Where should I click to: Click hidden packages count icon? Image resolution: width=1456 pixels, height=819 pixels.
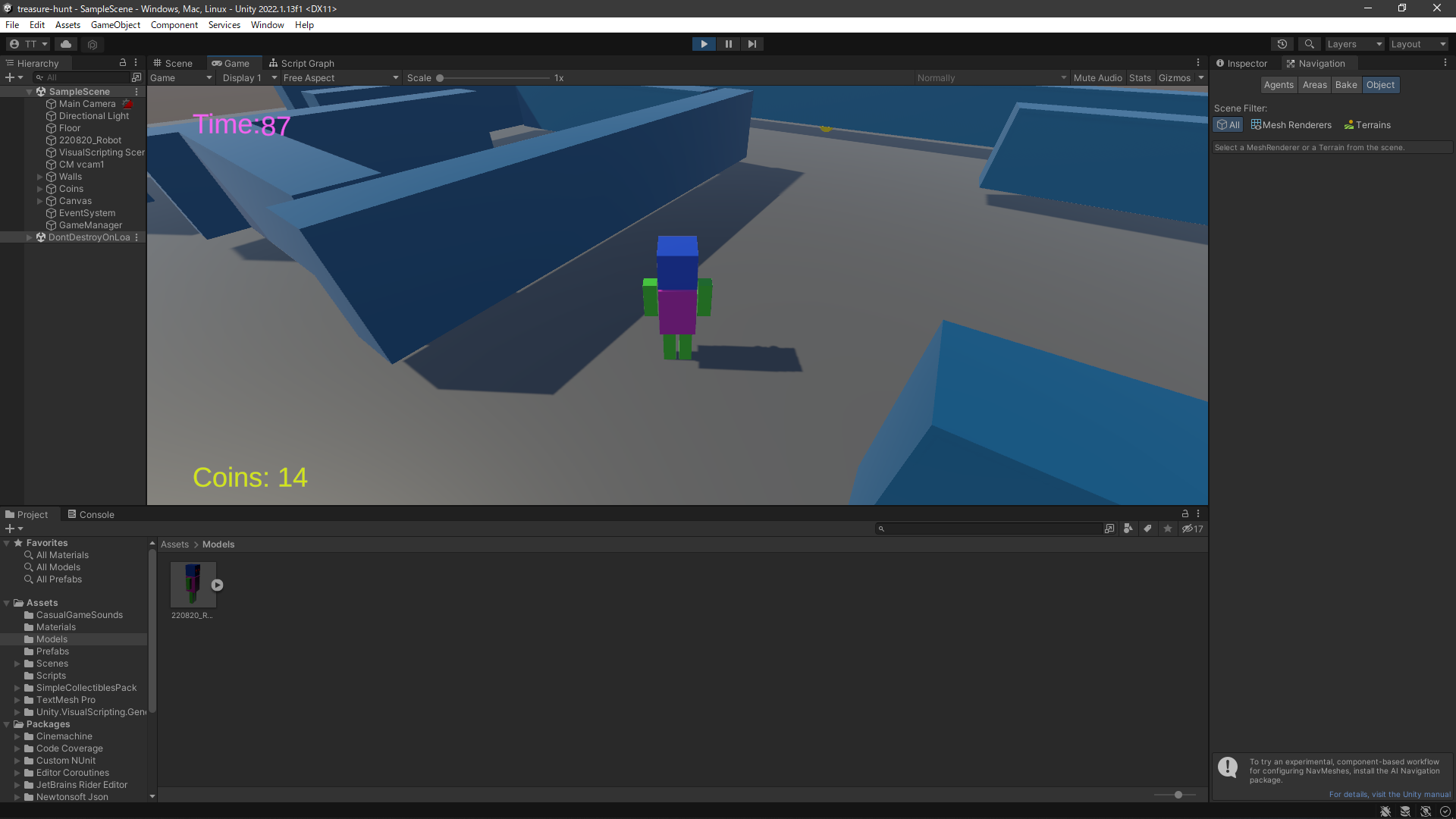[x=1192, y=529]
